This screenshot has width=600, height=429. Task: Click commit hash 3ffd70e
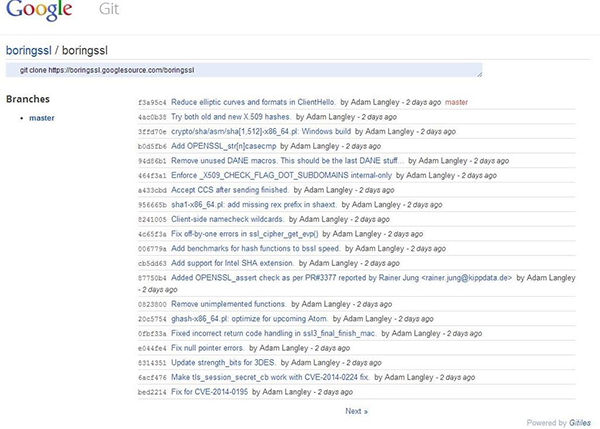coord(152,132)
